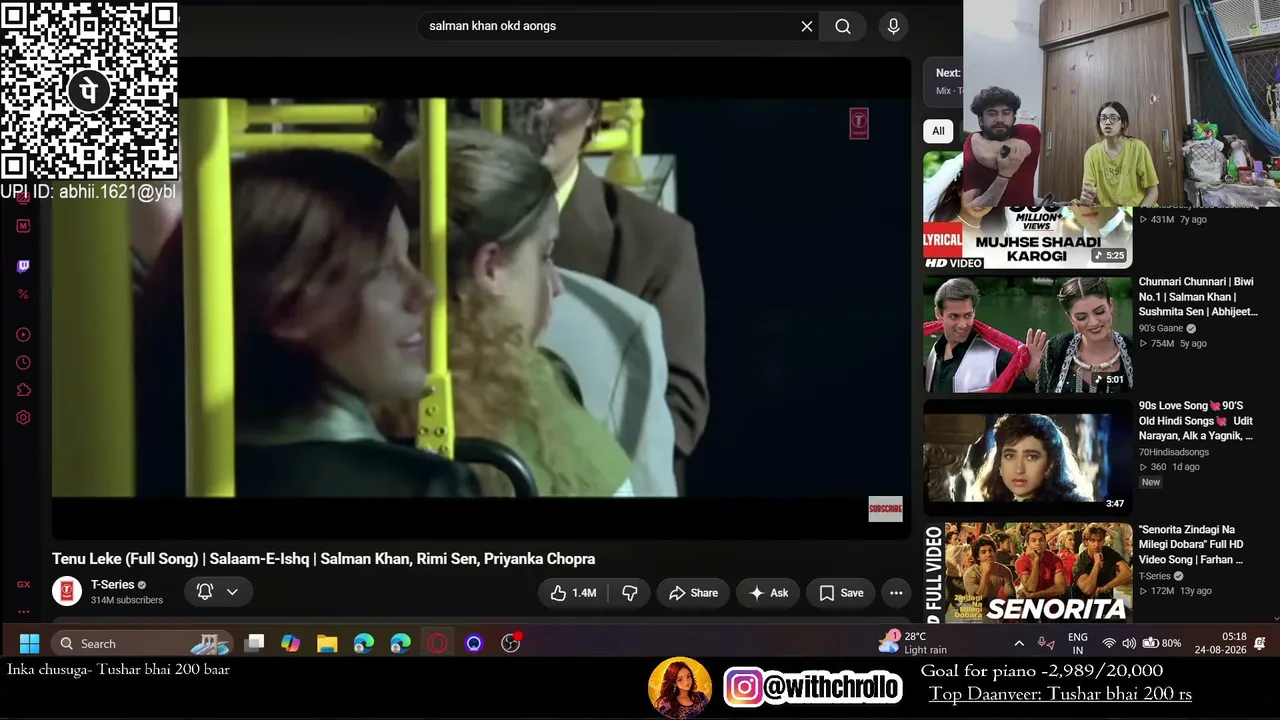Open the Mujhse Shaadi Karogi lyrical thumbnail
1280x720 pixels.
(1028, 211)
